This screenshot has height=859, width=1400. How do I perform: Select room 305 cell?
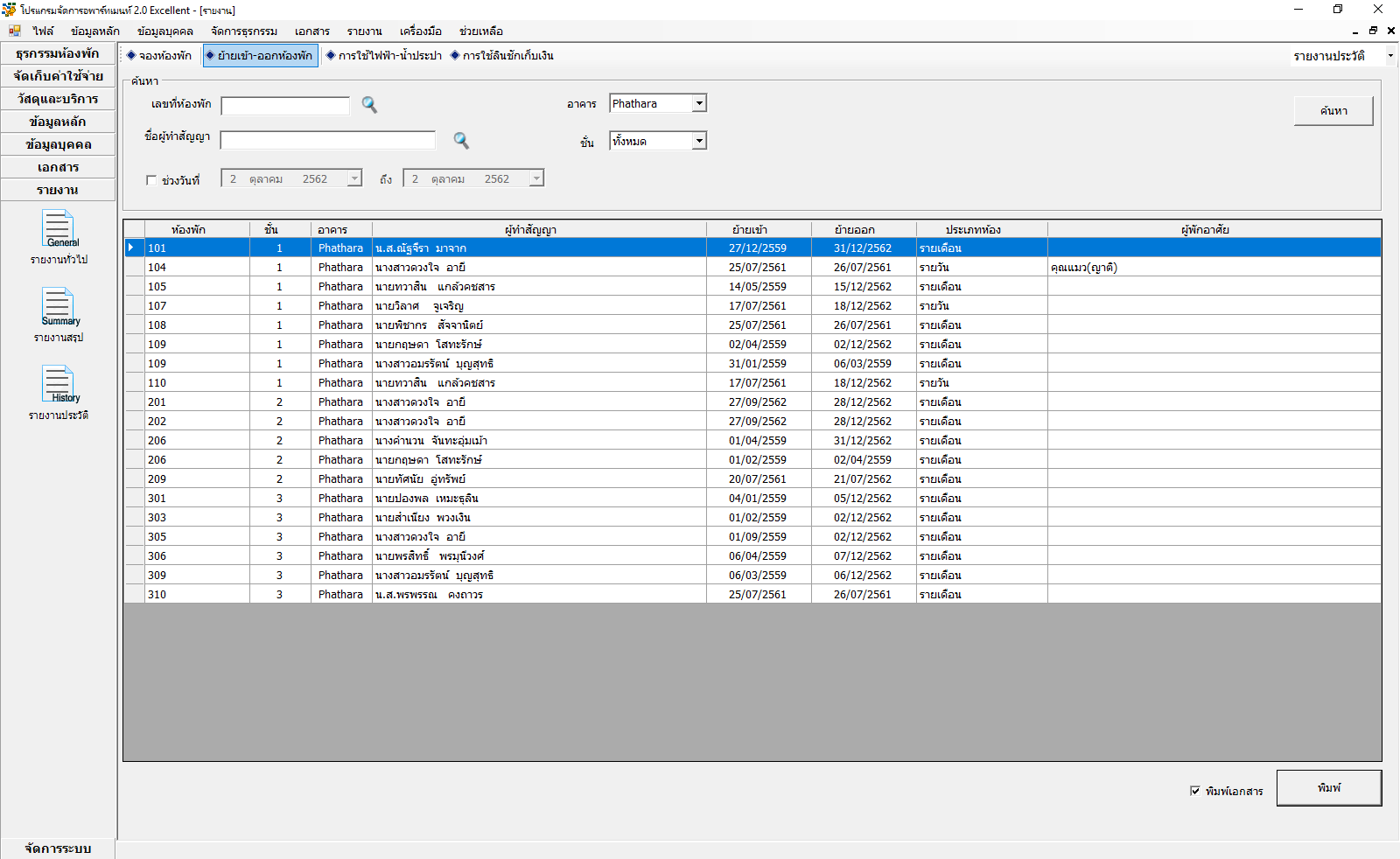click(197, 537)
